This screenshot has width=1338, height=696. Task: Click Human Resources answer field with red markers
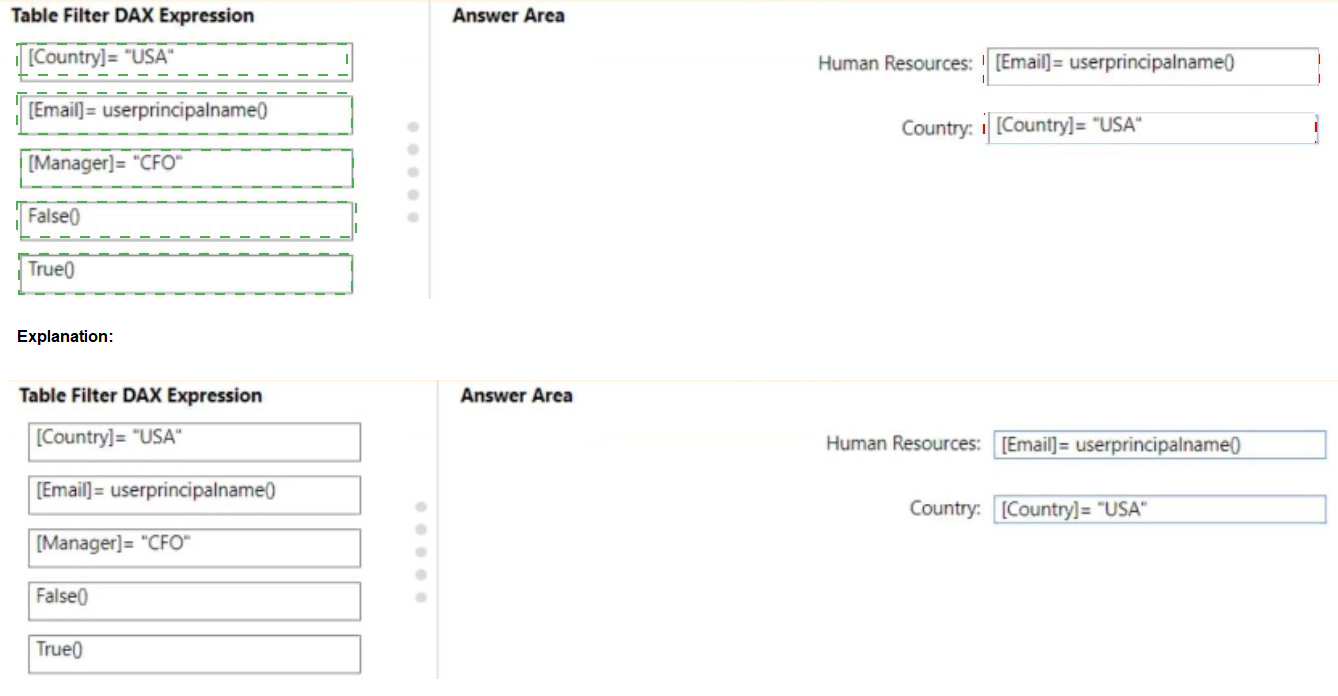click(x=1152, y=65)
